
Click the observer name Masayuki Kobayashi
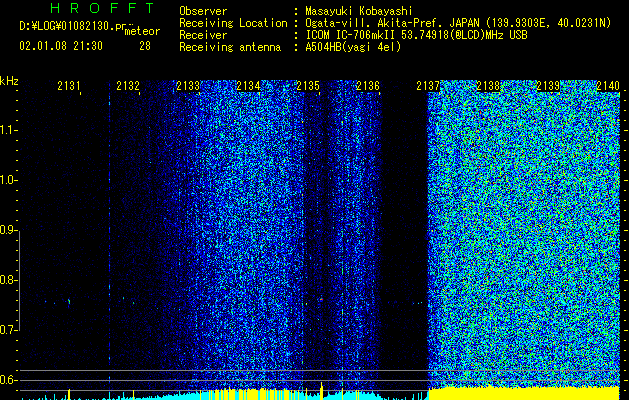click(359, 11)
